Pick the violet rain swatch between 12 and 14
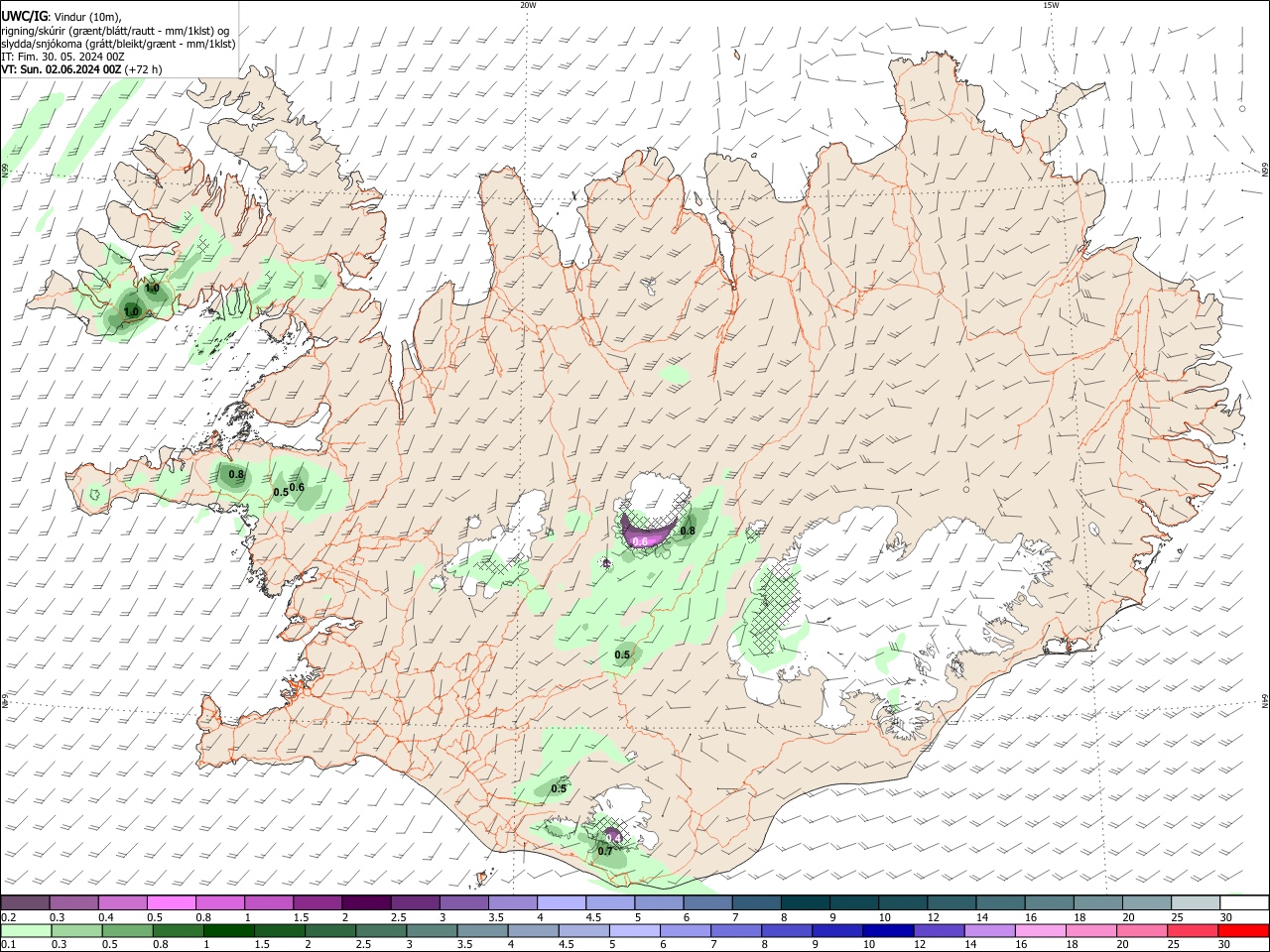Screen dimensions: 1270x952 (x=939, y=930)
